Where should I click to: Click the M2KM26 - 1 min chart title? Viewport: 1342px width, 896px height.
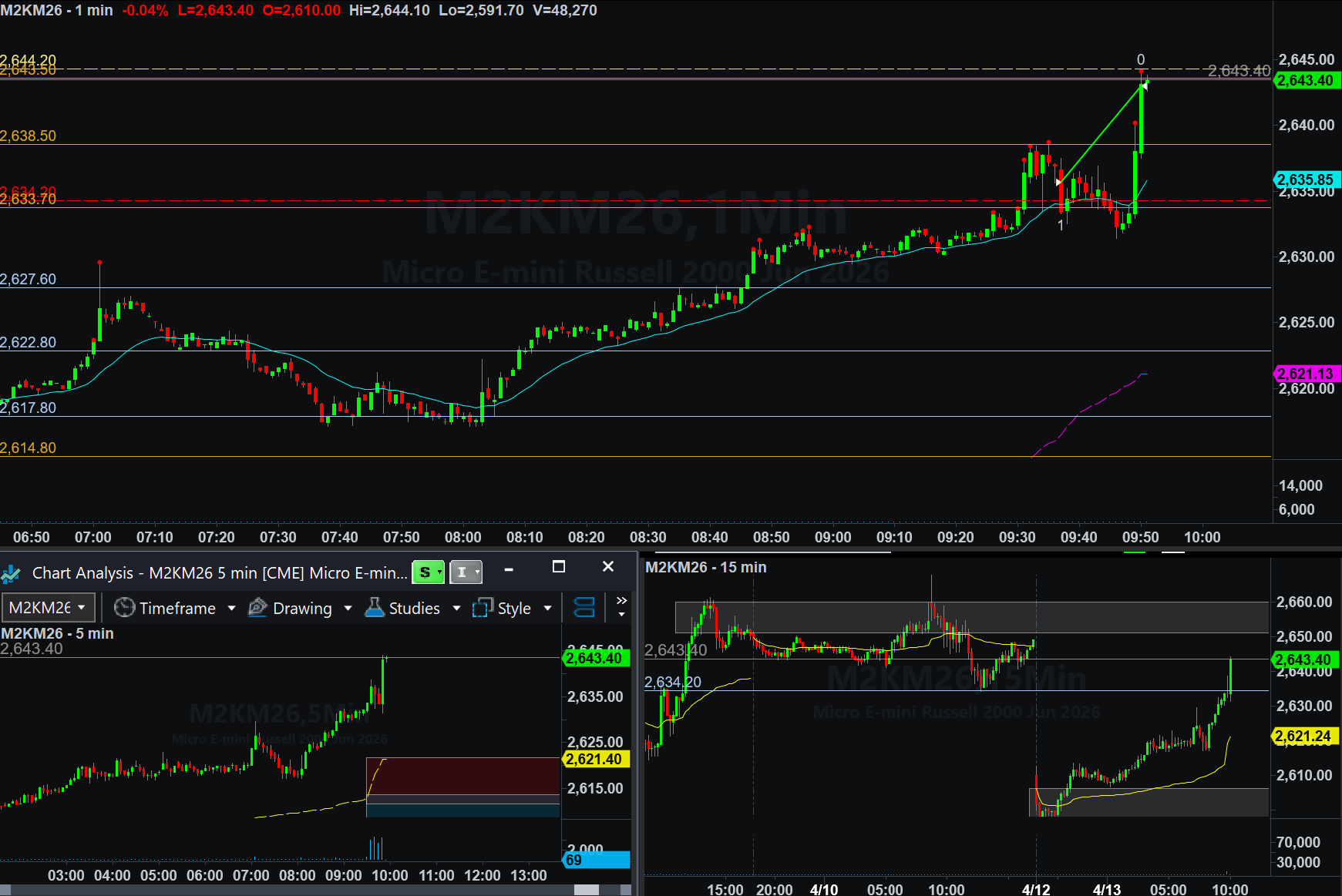click(x=56, y=10)
